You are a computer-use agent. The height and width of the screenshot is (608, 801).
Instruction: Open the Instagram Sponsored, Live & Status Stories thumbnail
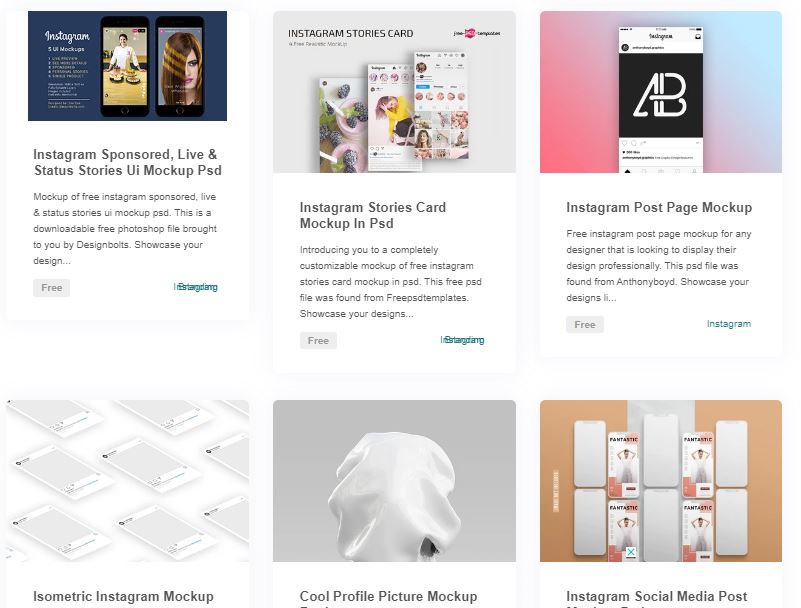pos(127,66)
